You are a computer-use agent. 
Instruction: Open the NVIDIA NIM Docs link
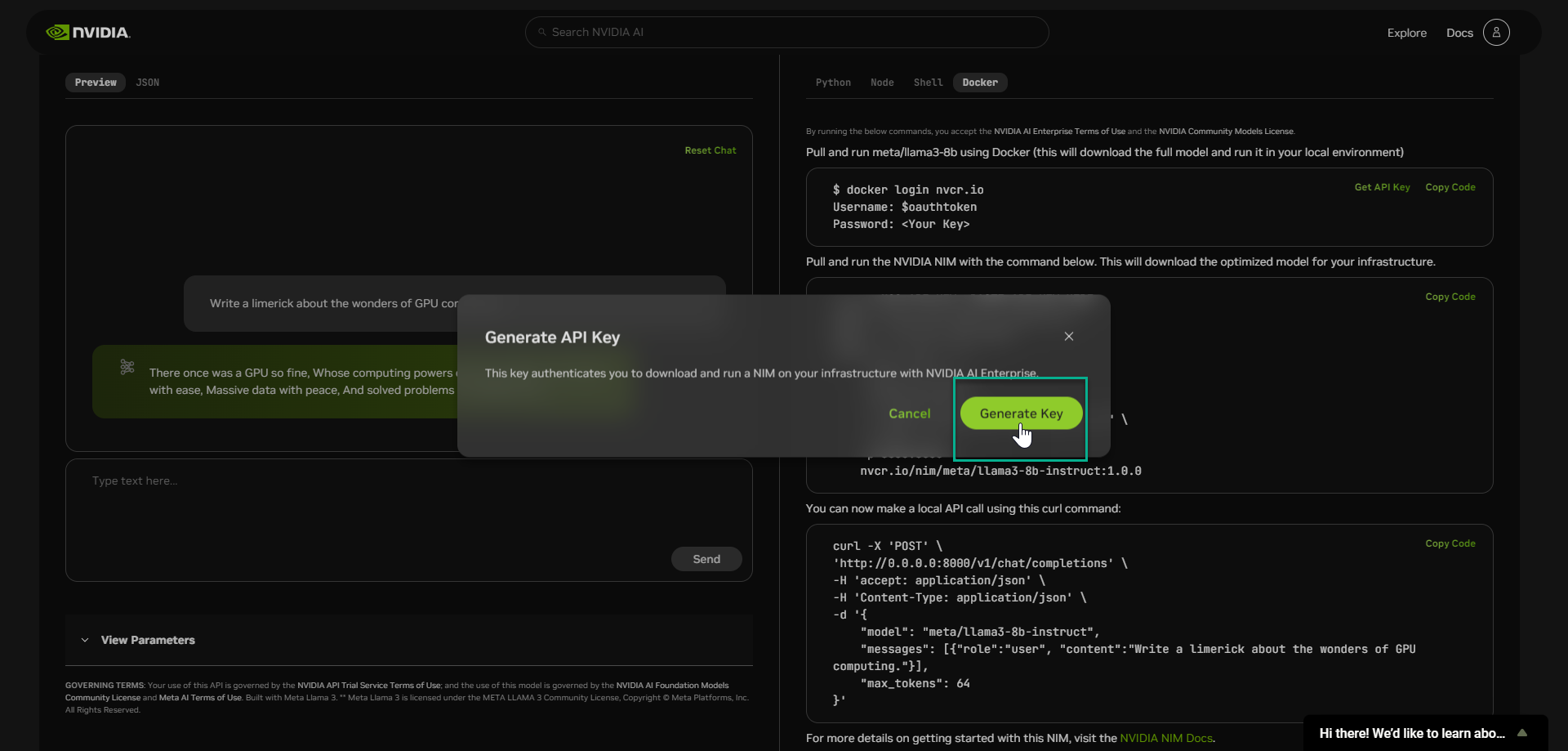click(1165, 738)
